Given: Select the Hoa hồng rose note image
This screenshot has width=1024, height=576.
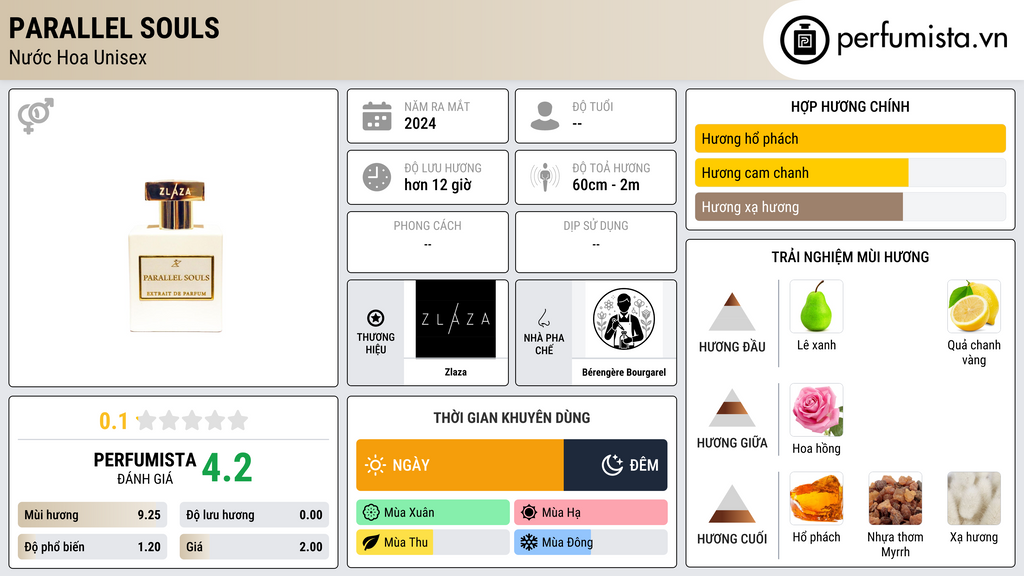Looking at the screenshot, I should point(816,409).
